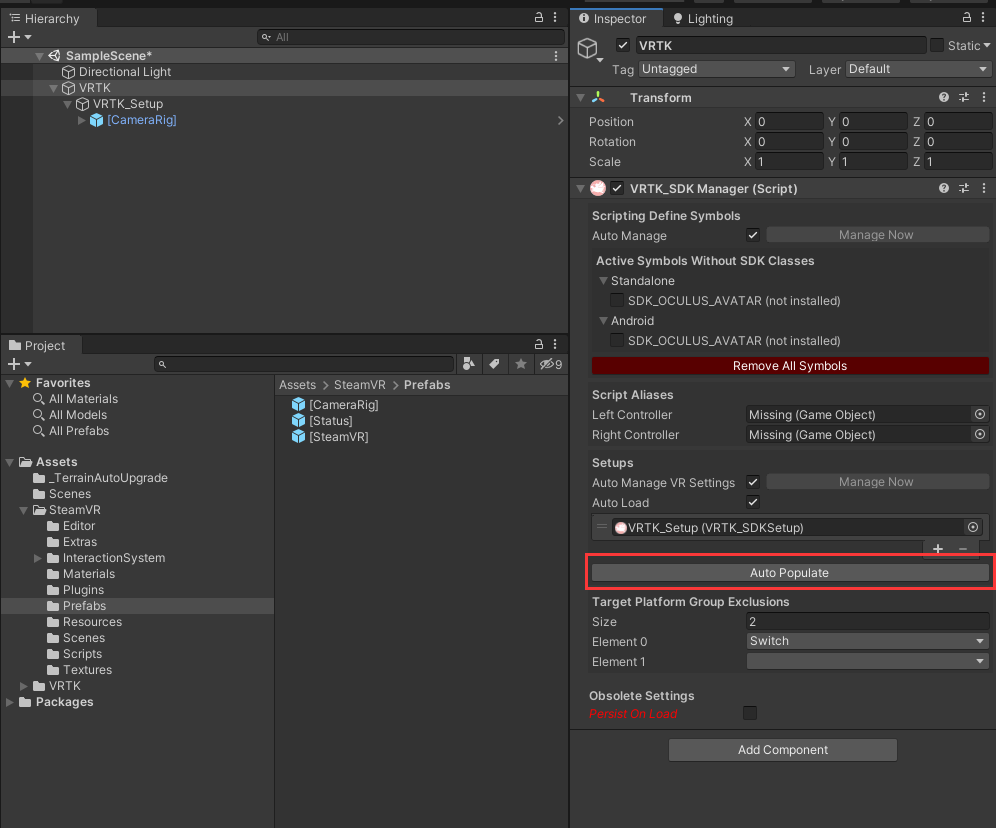
Task: Open Inspector panel options menu
Action: pyautogui.click(x=983, y=18)
